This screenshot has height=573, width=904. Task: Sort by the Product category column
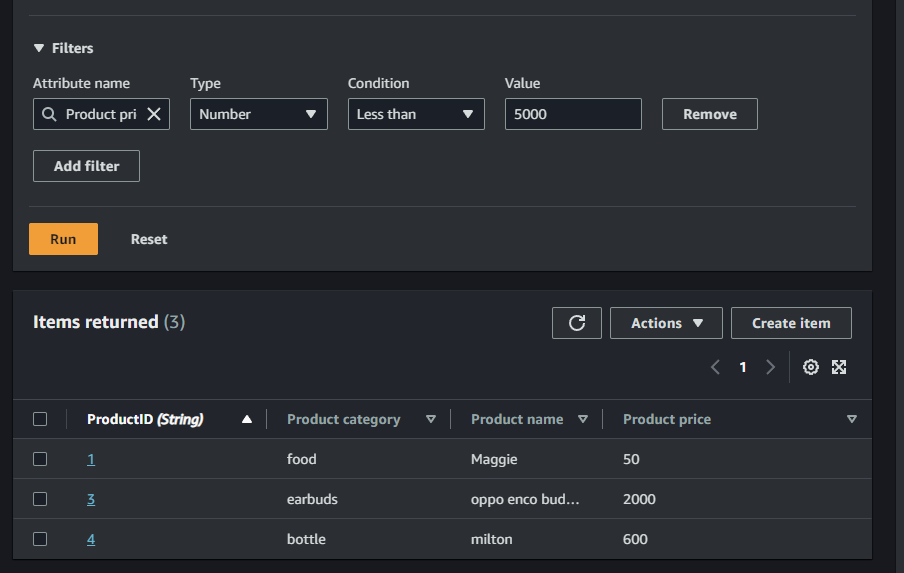431,419
